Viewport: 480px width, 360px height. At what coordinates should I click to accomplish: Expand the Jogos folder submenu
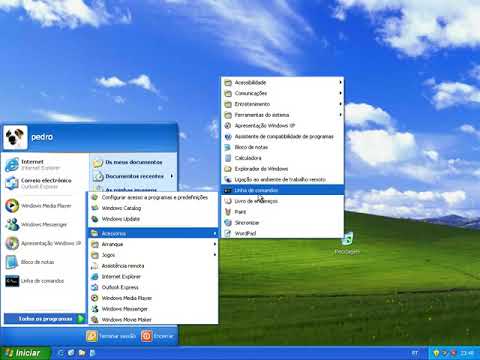click(153, 255)
